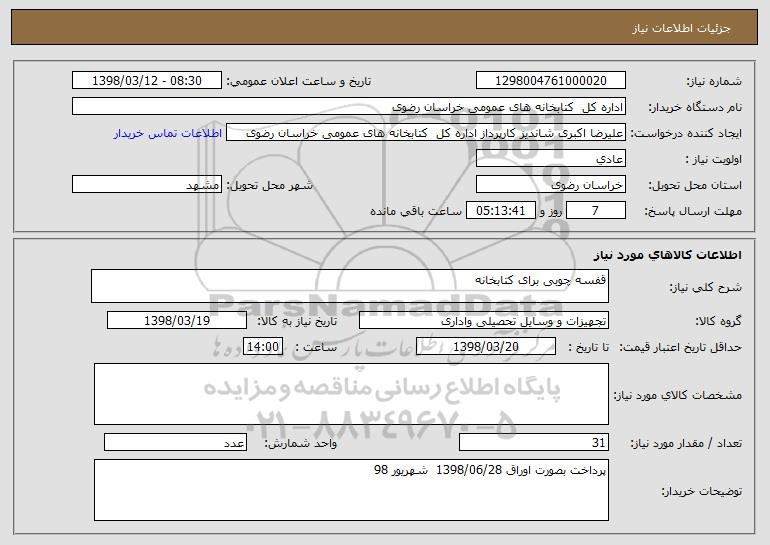This screenshot has height=545, width=770.
Task: Click the جزئیات اطلاعات نیاز header title
Action: coord(681,28)
